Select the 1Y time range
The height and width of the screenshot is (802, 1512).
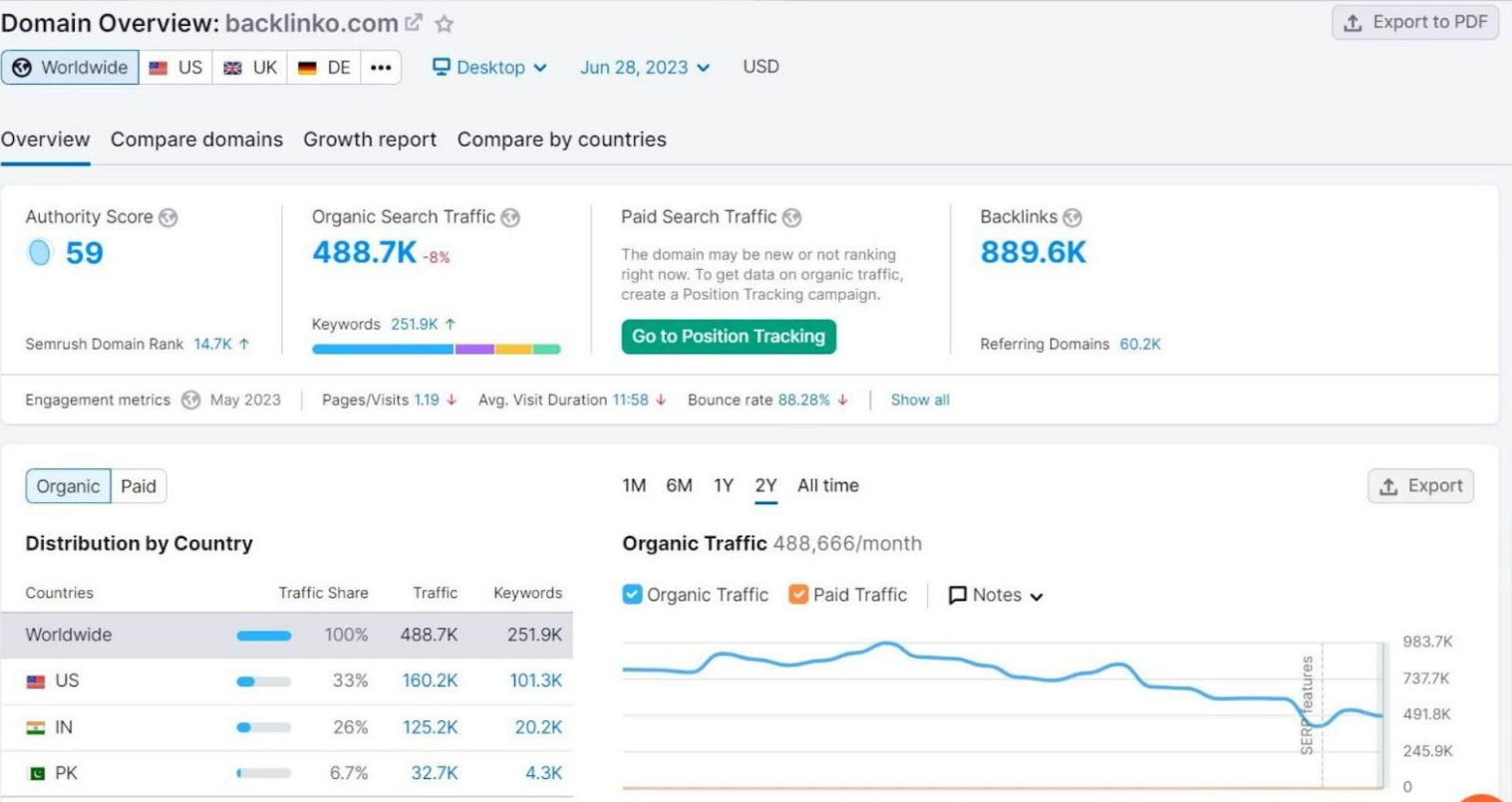click(724, 485)
